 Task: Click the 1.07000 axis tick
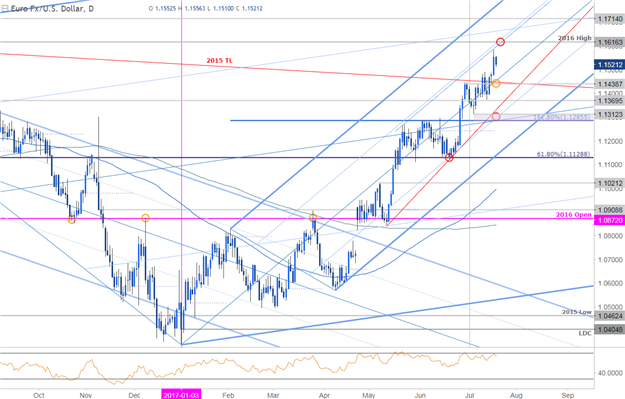609,259
